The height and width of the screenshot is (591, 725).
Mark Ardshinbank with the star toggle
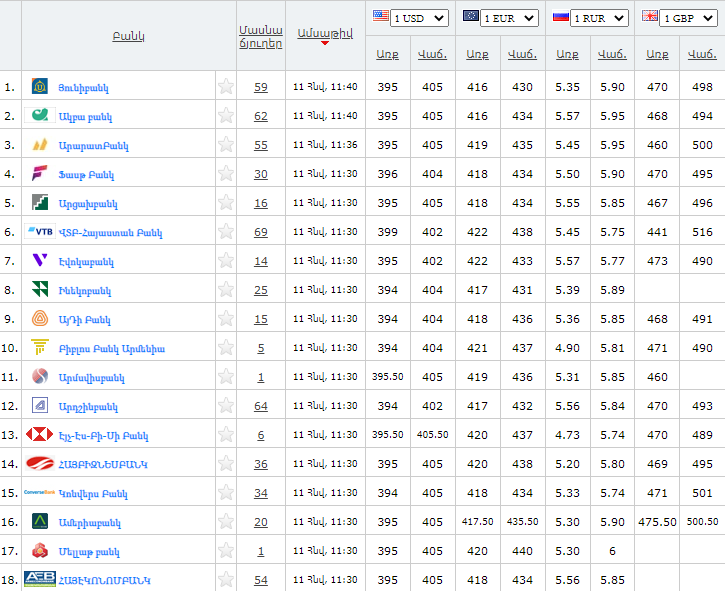(x=226, y=406)
